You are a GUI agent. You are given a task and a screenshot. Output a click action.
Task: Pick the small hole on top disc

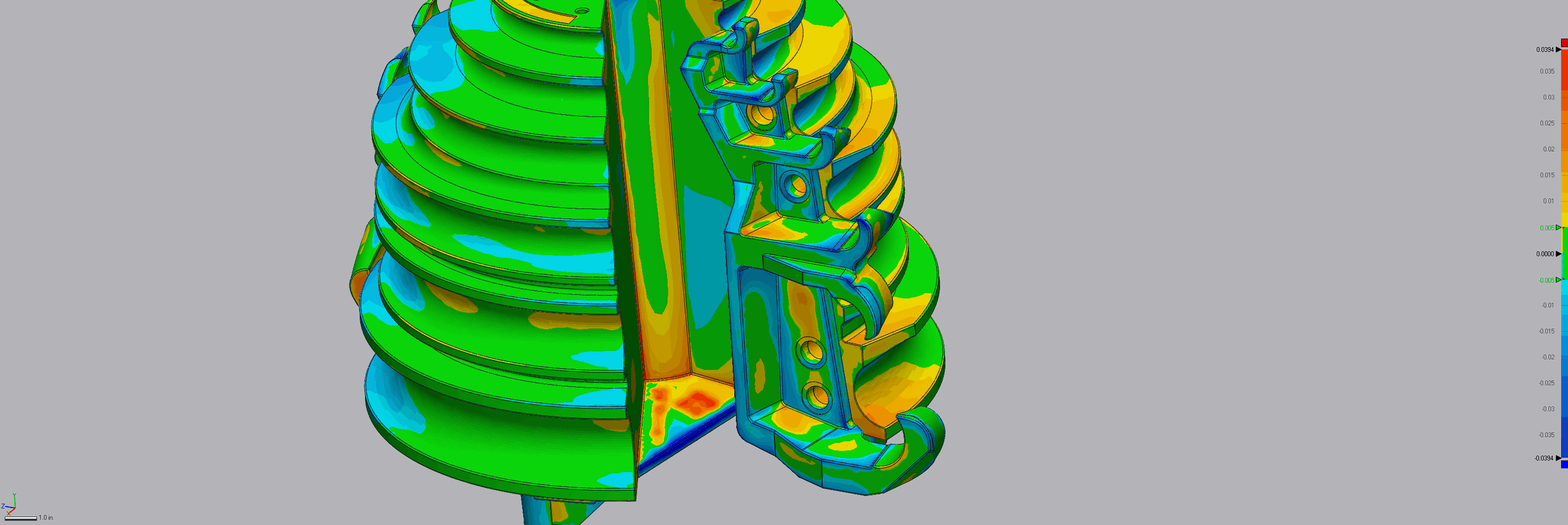point(582,11)
